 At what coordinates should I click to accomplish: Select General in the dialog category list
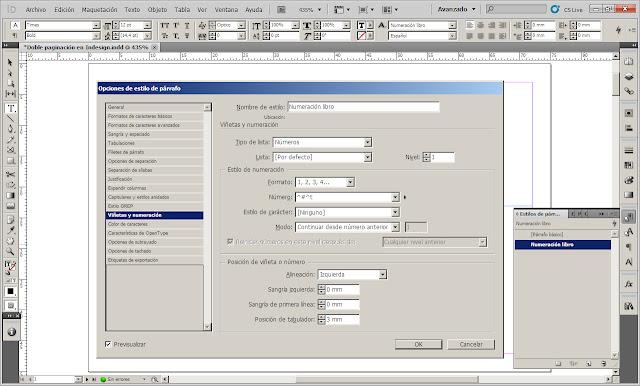[x=155, y=107]
